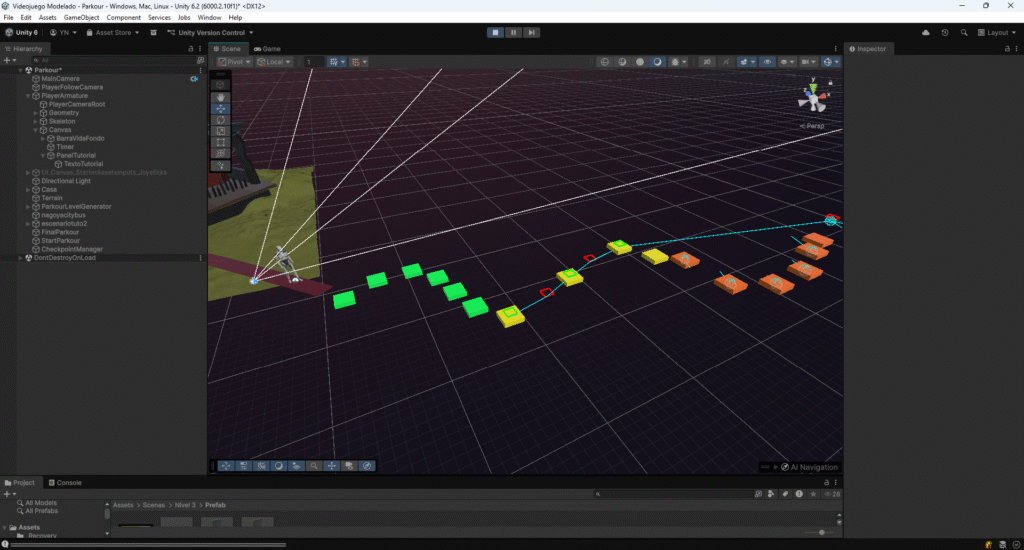This screenshot has width=1024, height=550.
Task: Click the orientation gizmo in scene view
Action: 814,97
